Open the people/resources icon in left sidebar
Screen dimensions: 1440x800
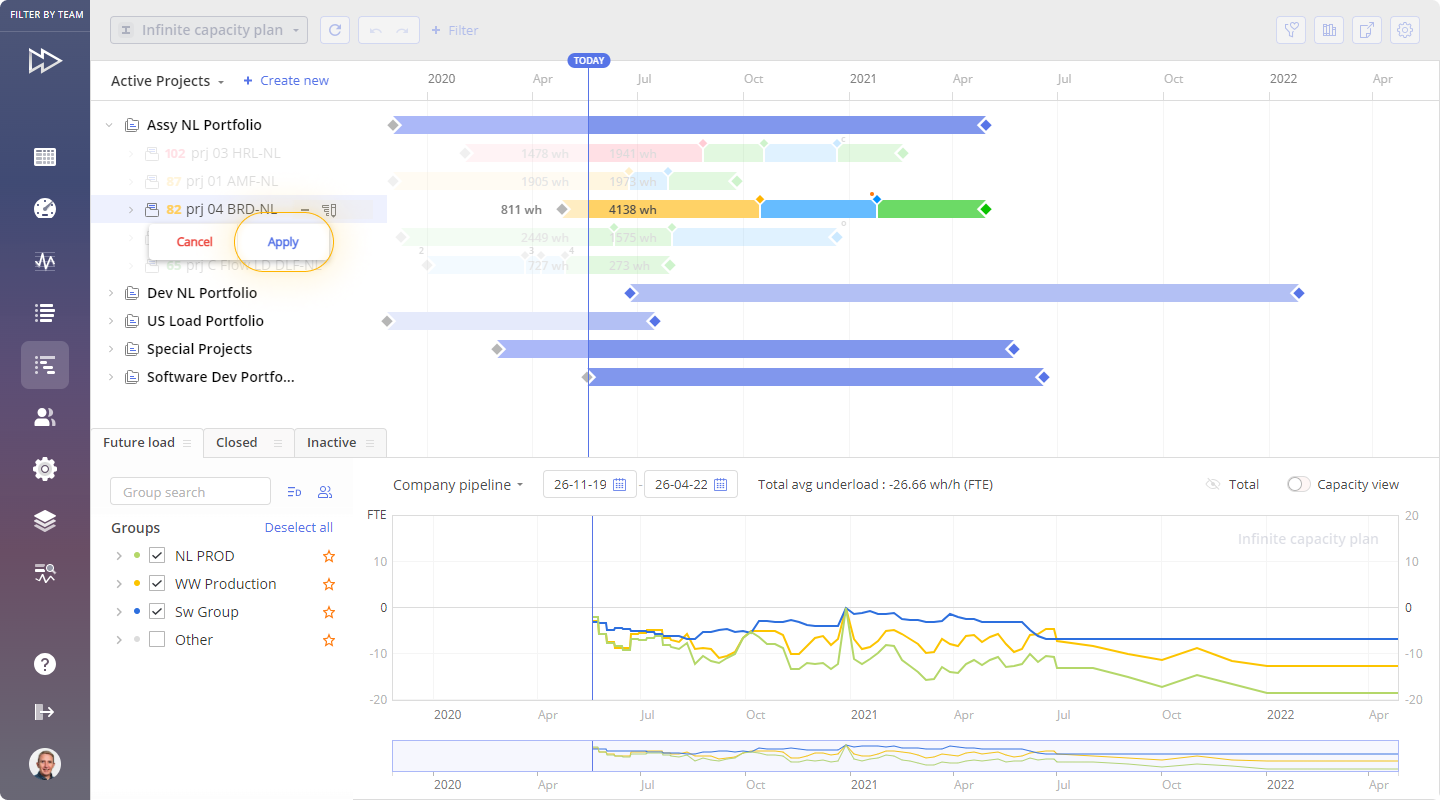click(45, 417)
